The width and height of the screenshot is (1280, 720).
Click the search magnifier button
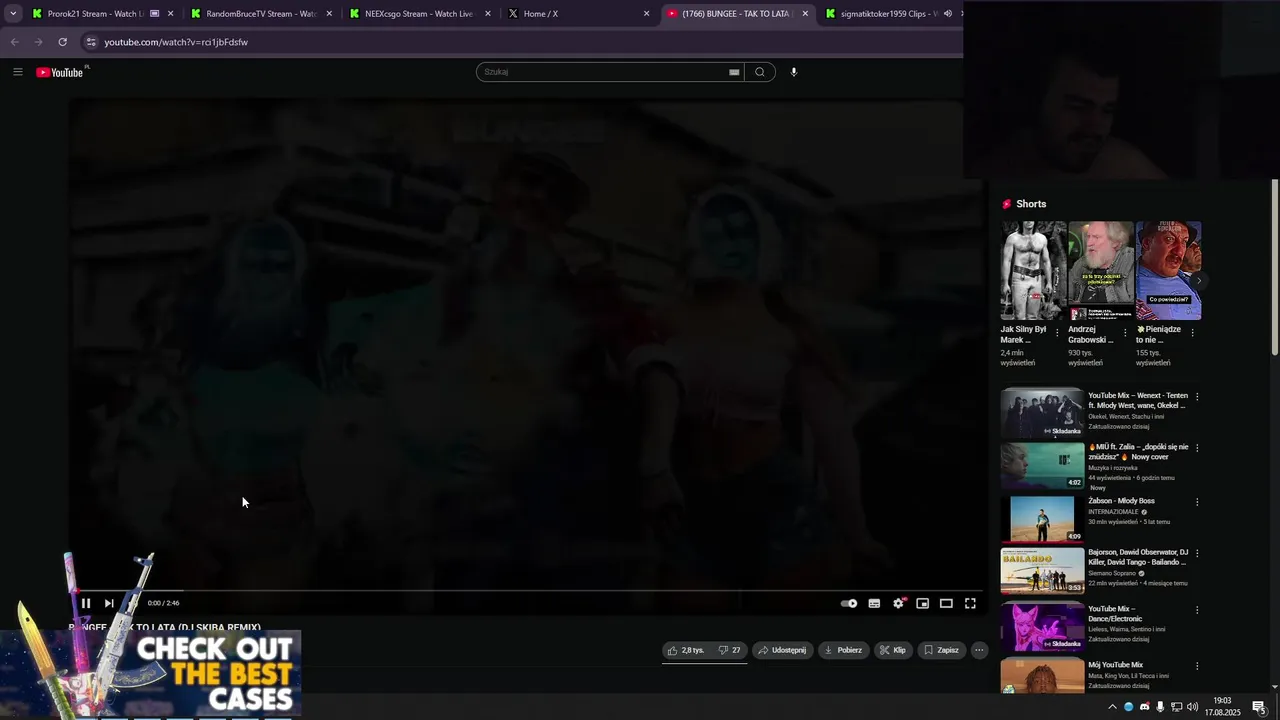tap(760, 72)
